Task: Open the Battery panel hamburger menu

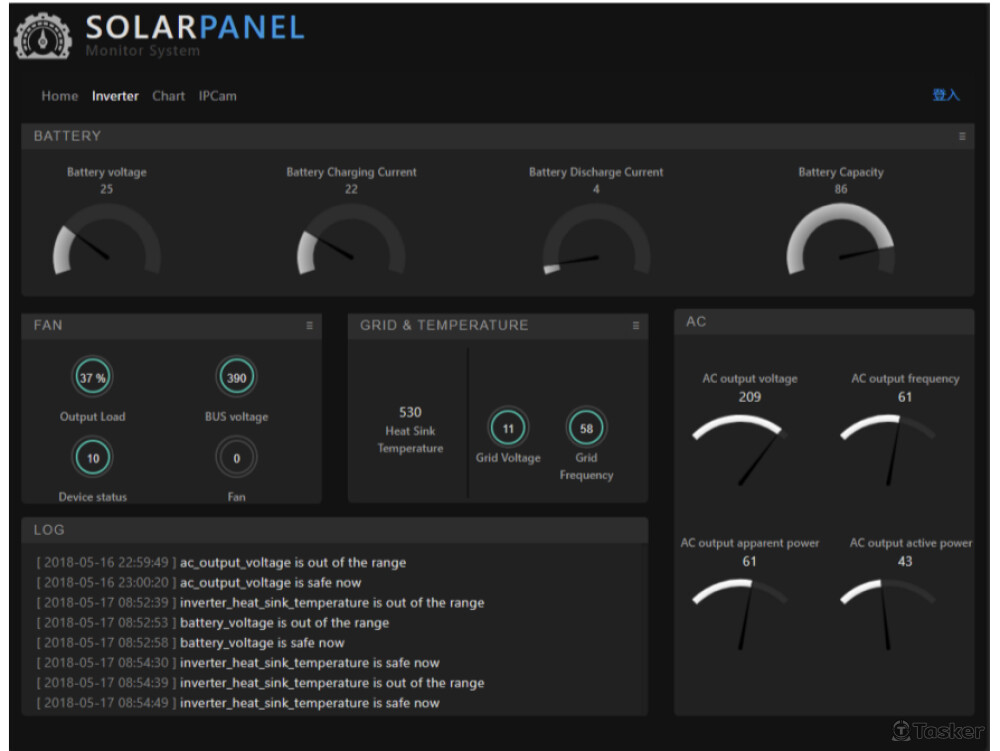Action: point(962,136)
